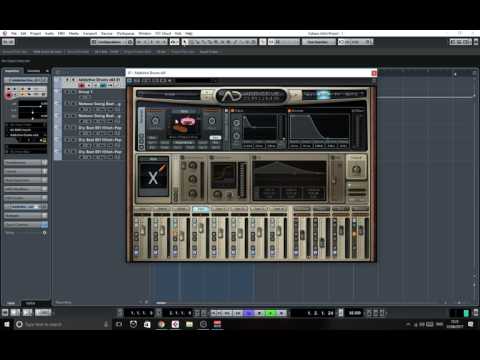Select the Addictive Drums x64 01 track
Image resolution: width=480 pixels, height=360 pixels.
pos(99,80)
